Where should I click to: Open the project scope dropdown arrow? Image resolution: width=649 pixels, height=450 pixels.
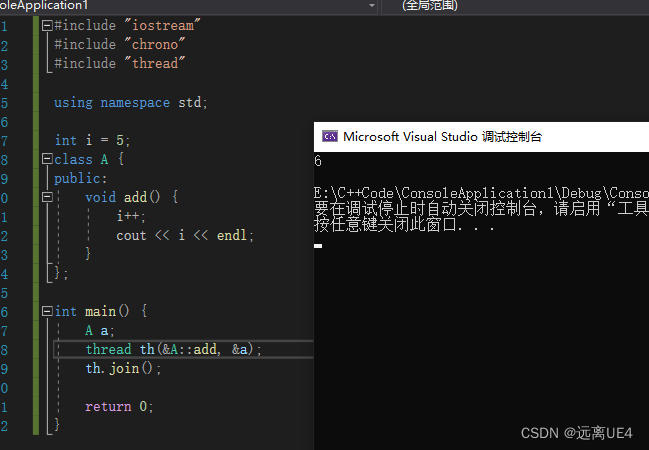click(371, 5)
